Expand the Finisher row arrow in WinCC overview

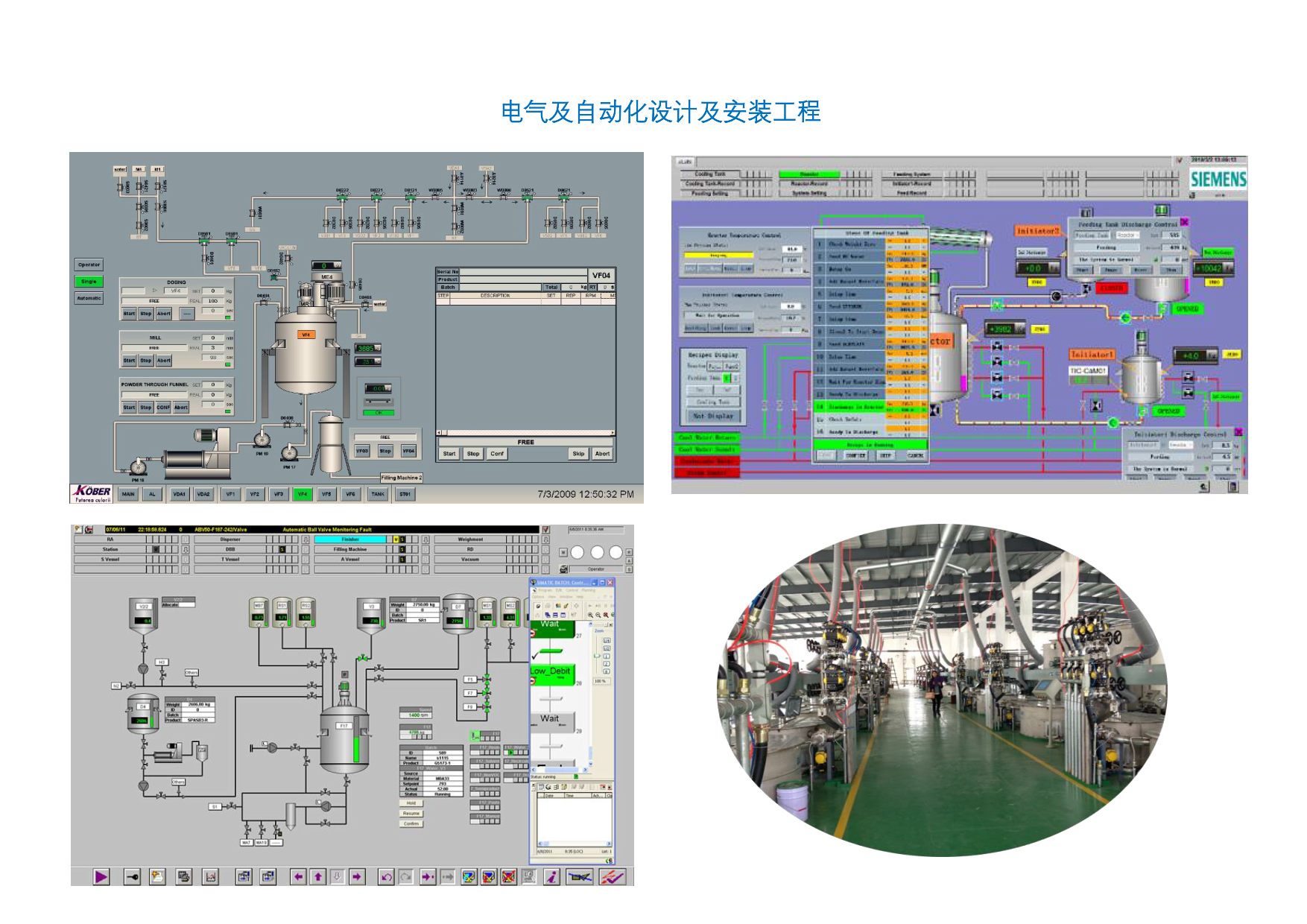coord(426,539)
